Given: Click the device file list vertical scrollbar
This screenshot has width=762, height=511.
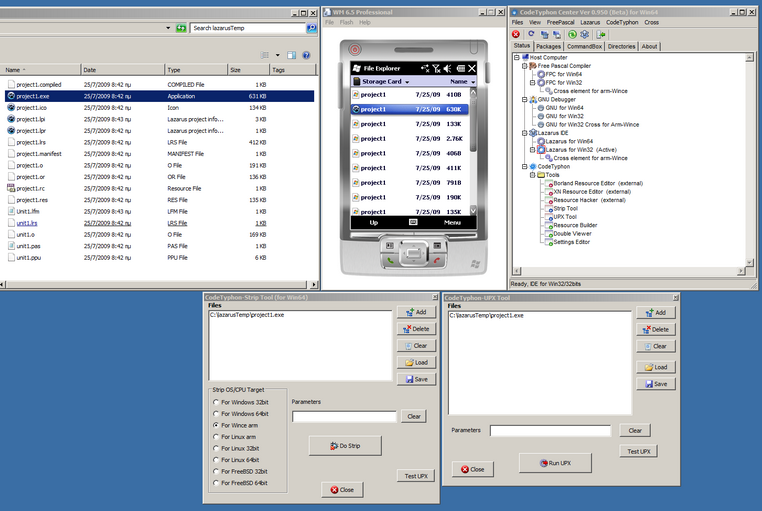Looking at the screenshot, I should (x=473, y=152).
